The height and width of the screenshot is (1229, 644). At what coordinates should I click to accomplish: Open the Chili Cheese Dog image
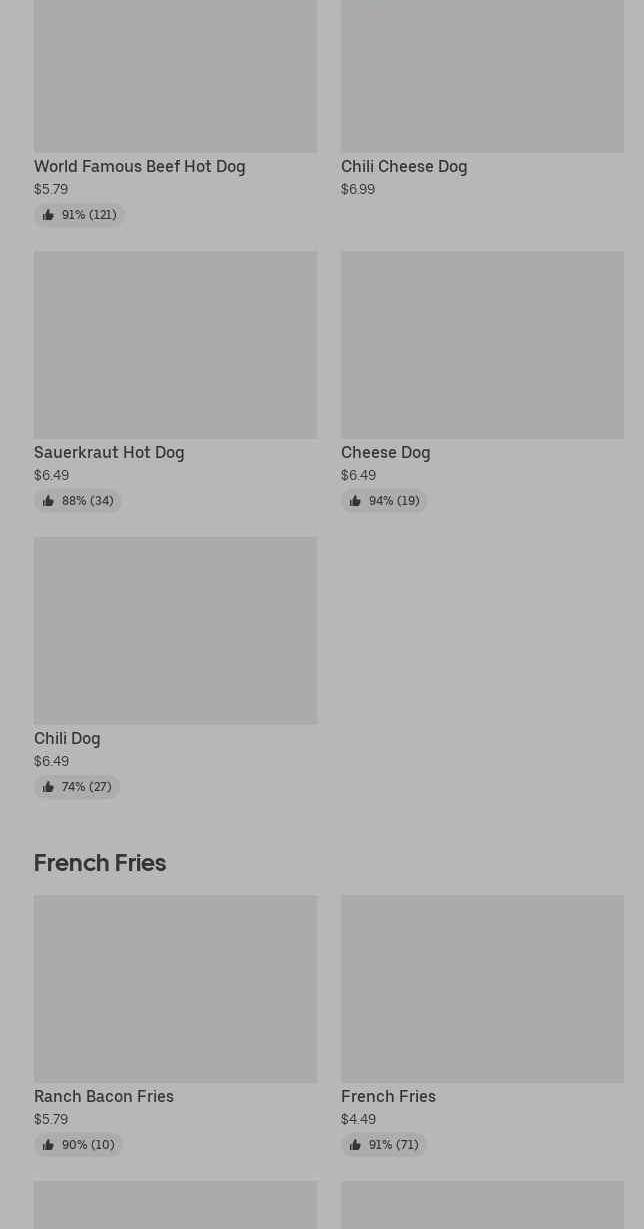tap(482, 75)
